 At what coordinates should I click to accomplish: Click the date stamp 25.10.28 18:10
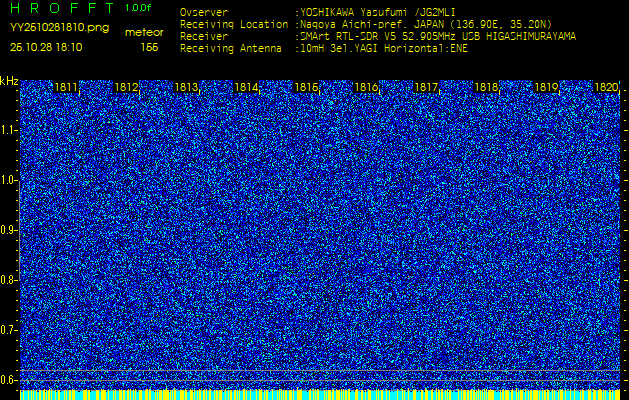click(x=46, y=47)
